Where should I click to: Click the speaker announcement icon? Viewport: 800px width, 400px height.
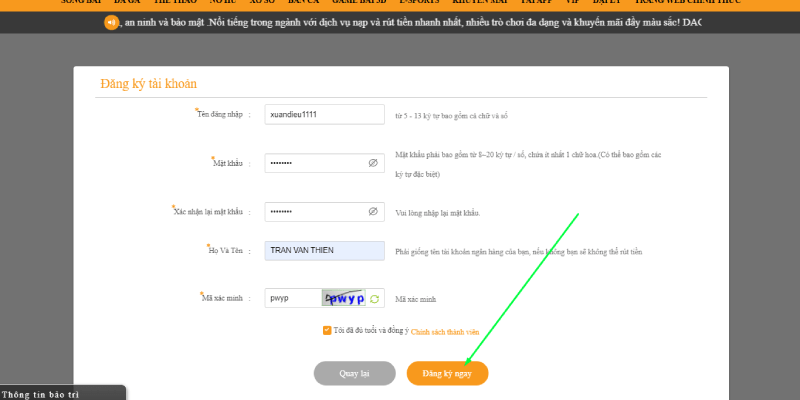coord(111,23)
